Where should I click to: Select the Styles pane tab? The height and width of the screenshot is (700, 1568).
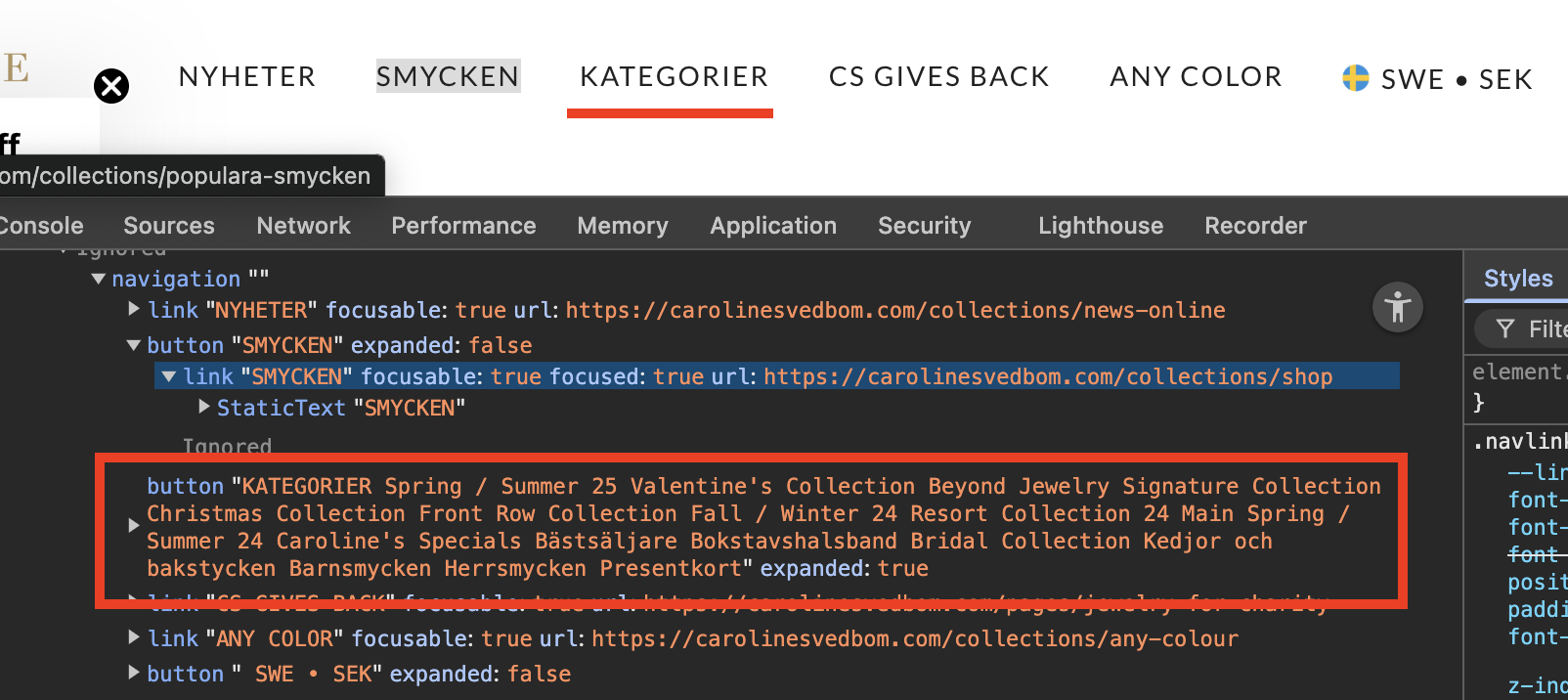click(x=1518, y=279)
